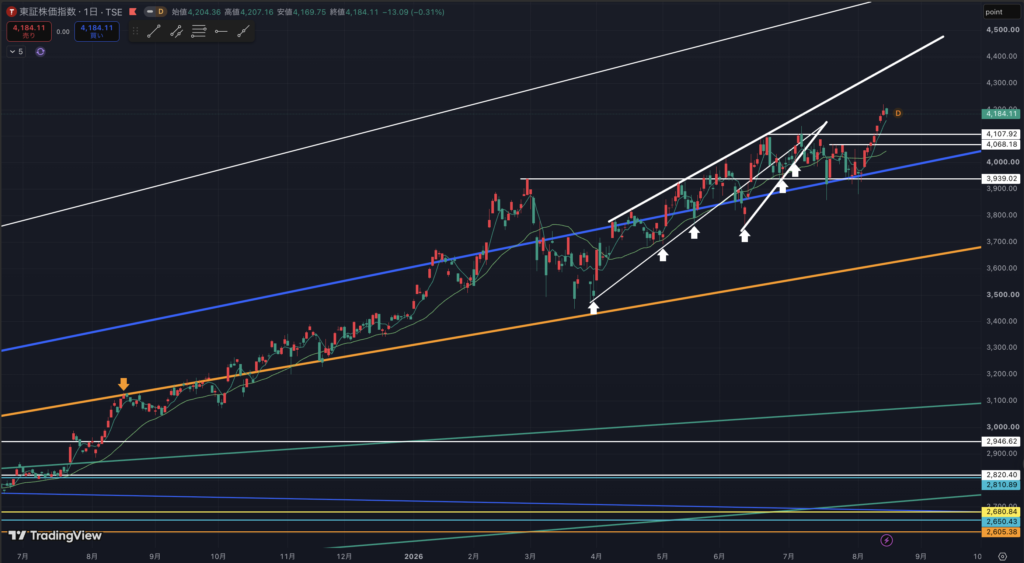
Task: Select the trend line drawing tool
Action: coord(153,31)
